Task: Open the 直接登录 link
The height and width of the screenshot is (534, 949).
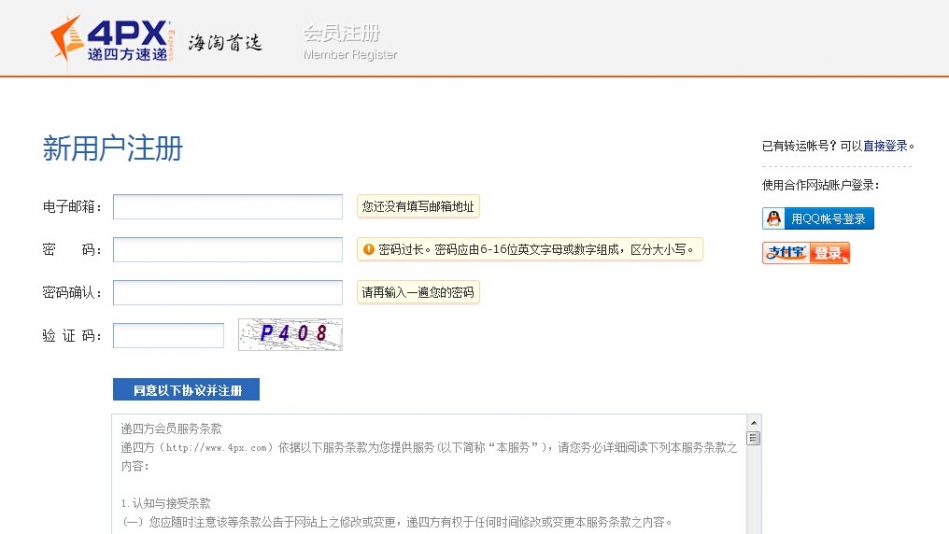Action: pos(885,146)
